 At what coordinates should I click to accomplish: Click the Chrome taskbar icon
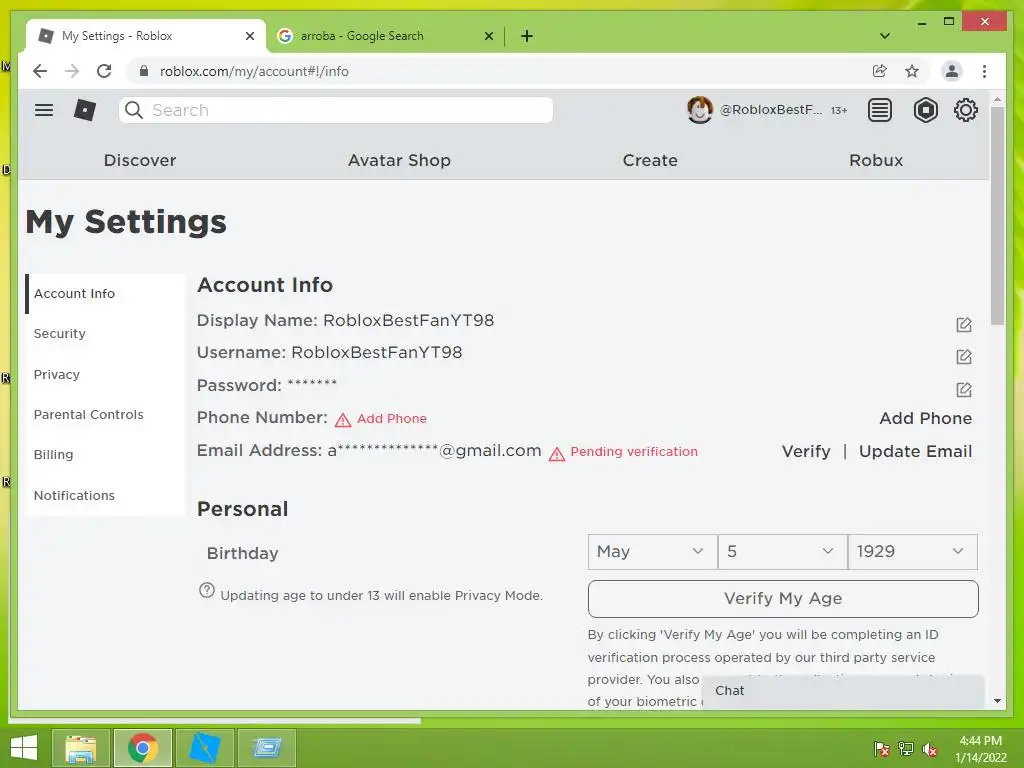[143, 748]
